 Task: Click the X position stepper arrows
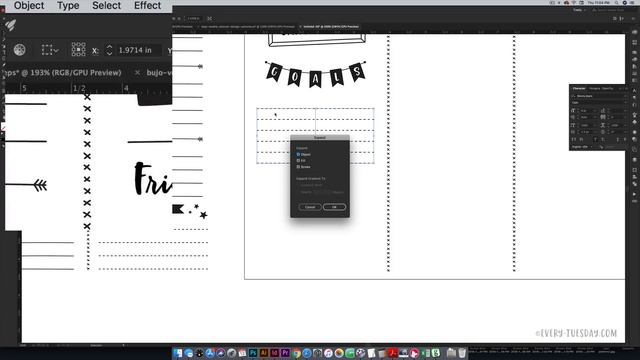pyautogui.click(x=109, y=50)
